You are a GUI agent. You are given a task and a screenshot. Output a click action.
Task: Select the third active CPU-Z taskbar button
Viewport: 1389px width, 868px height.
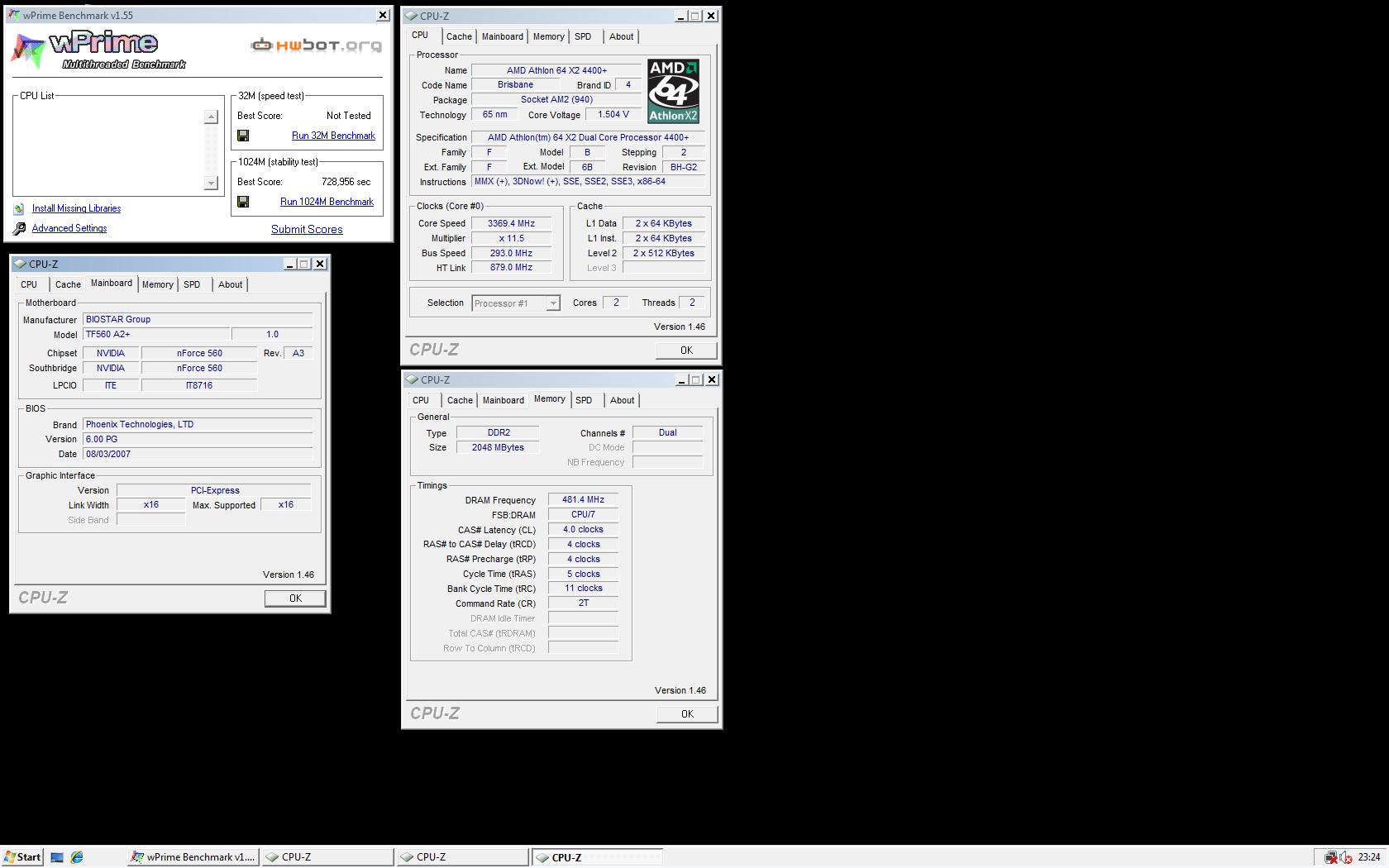click(598, 857)
